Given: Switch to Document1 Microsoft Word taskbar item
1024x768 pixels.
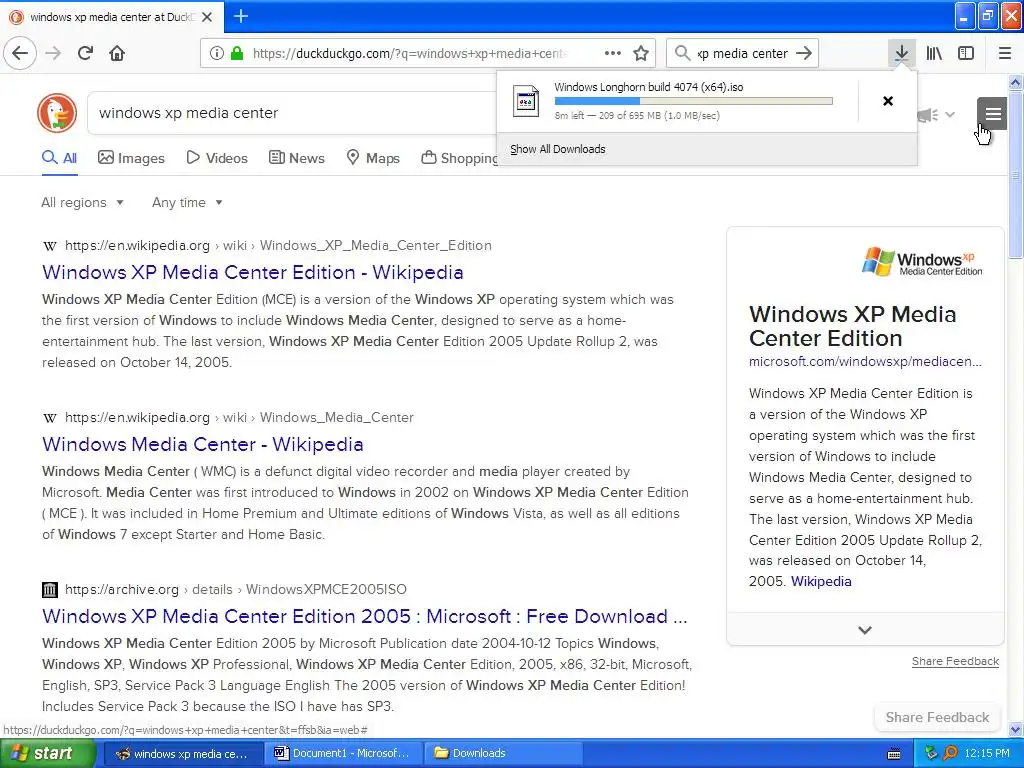Looking at the screenshot, I should click(x=344, y=754).
